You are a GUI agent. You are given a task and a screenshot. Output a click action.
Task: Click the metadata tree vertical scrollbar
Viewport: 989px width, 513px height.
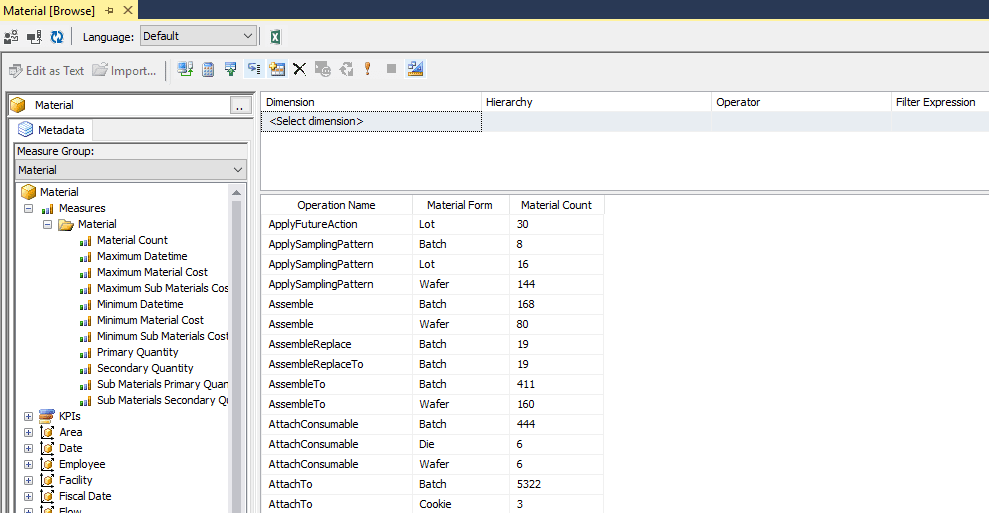point(237,350)
